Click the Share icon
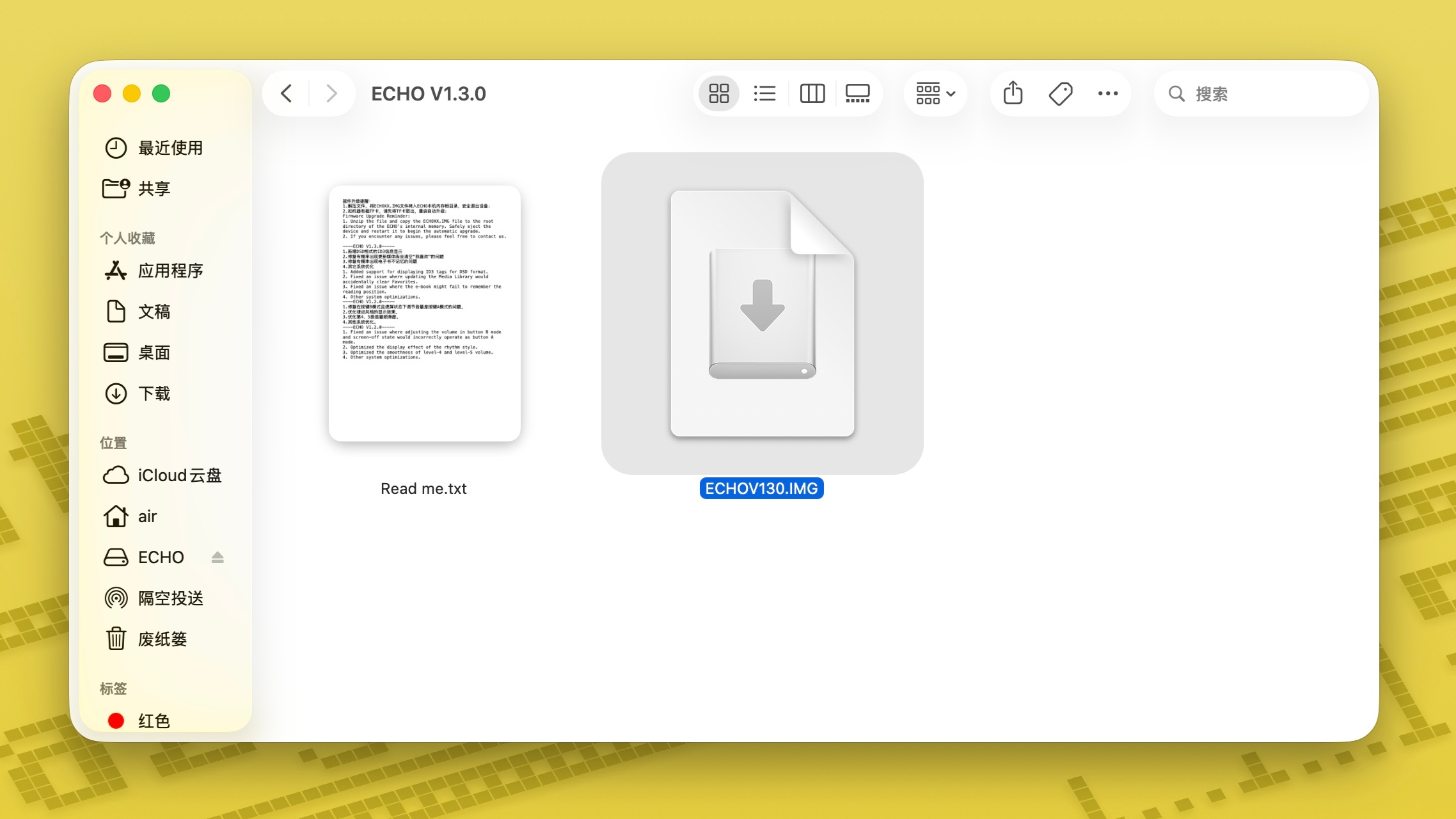This screenshot has width=1456, height=819. (x=1013, y=93)
